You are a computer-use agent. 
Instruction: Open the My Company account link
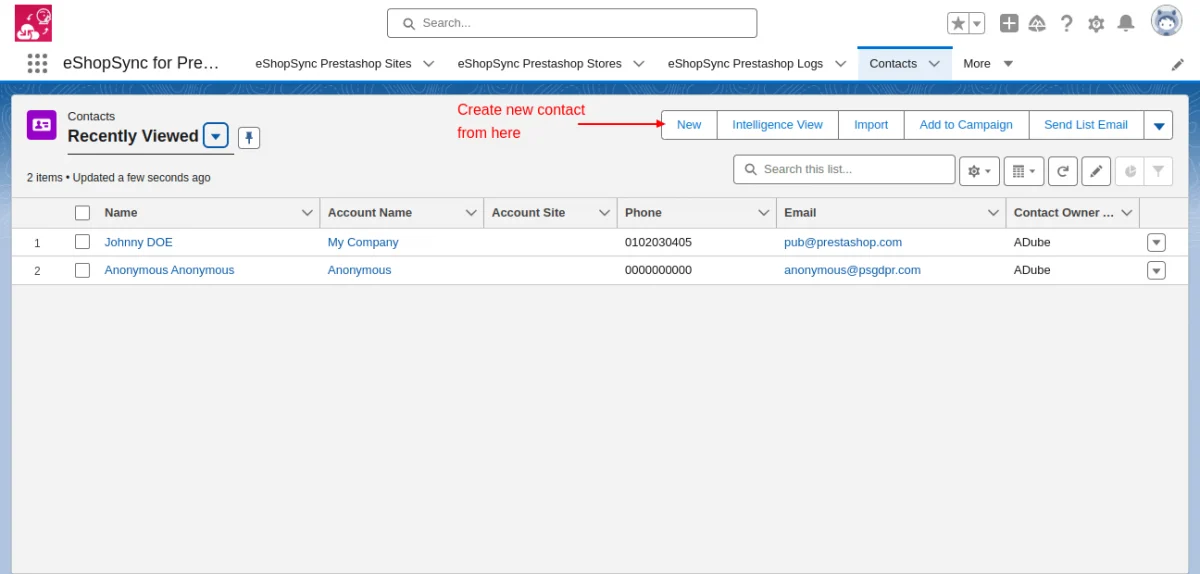click(363, 242)
